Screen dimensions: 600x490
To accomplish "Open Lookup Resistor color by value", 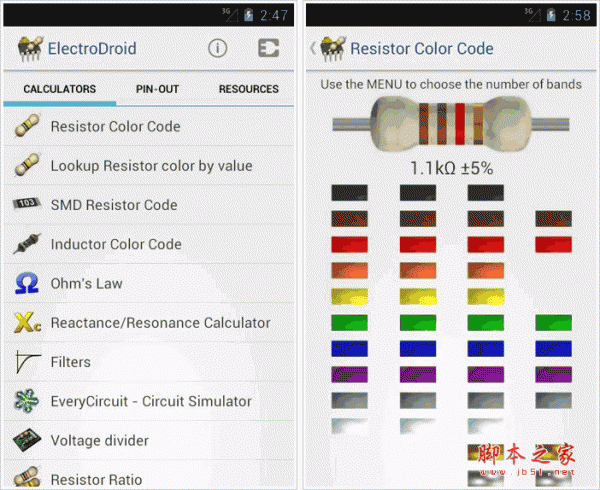I will tap(149, 166).
